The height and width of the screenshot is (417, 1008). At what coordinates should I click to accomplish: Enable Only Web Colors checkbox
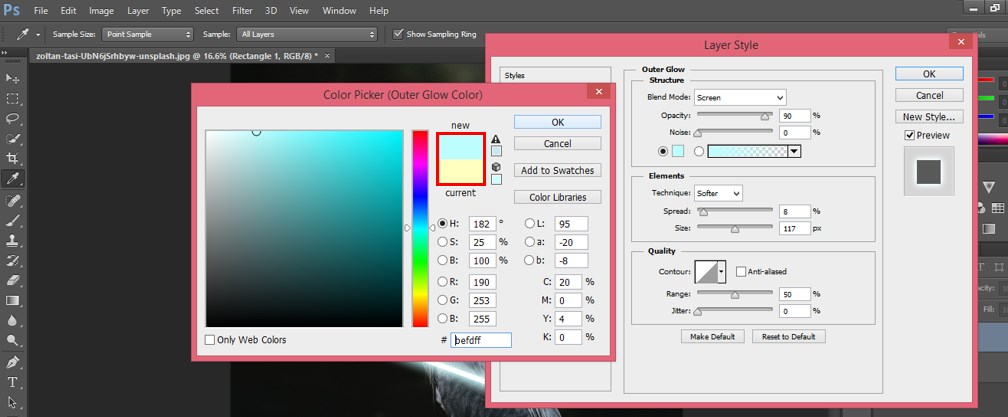210,340
